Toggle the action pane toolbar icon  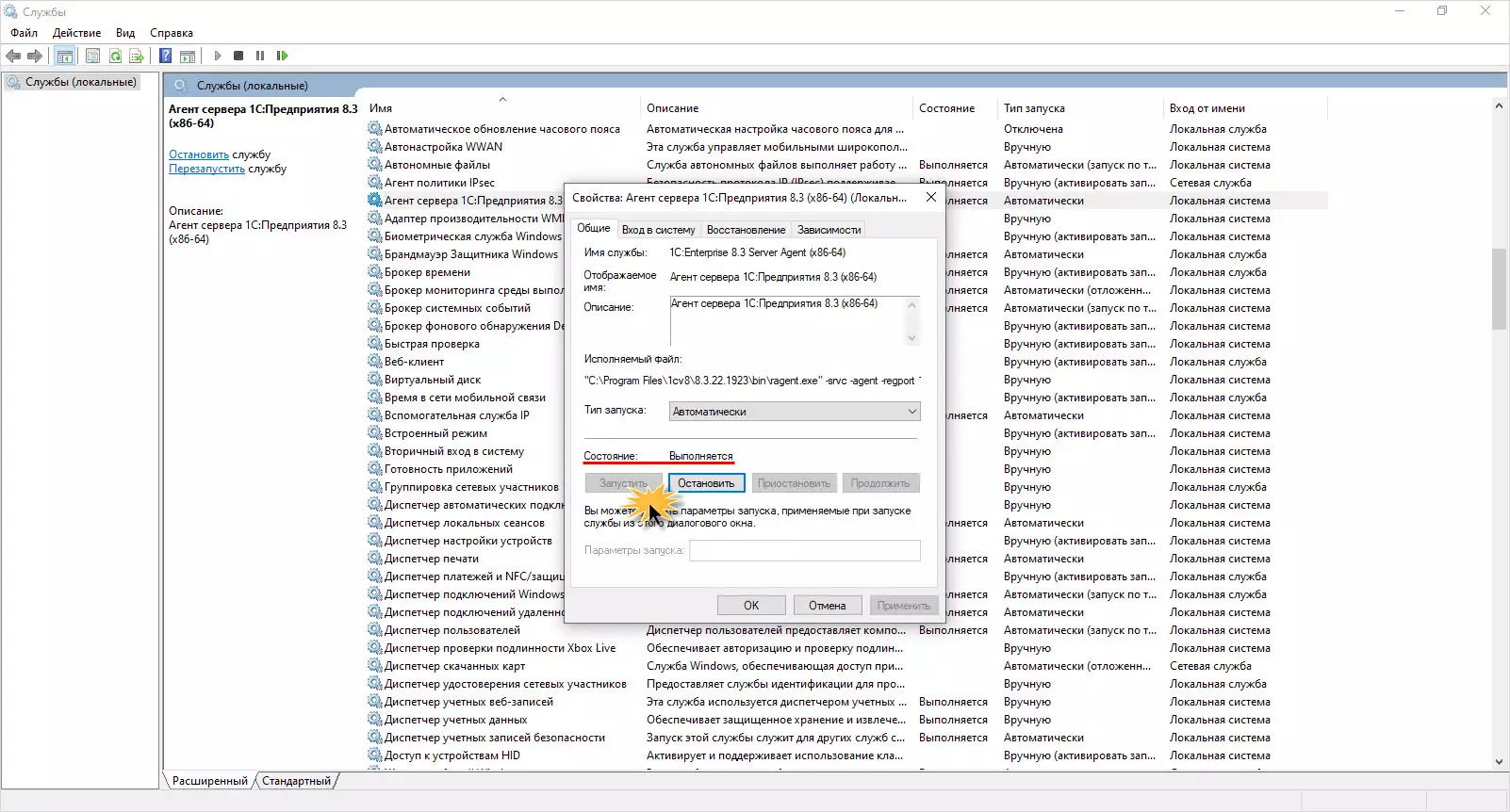coord(188,56)
